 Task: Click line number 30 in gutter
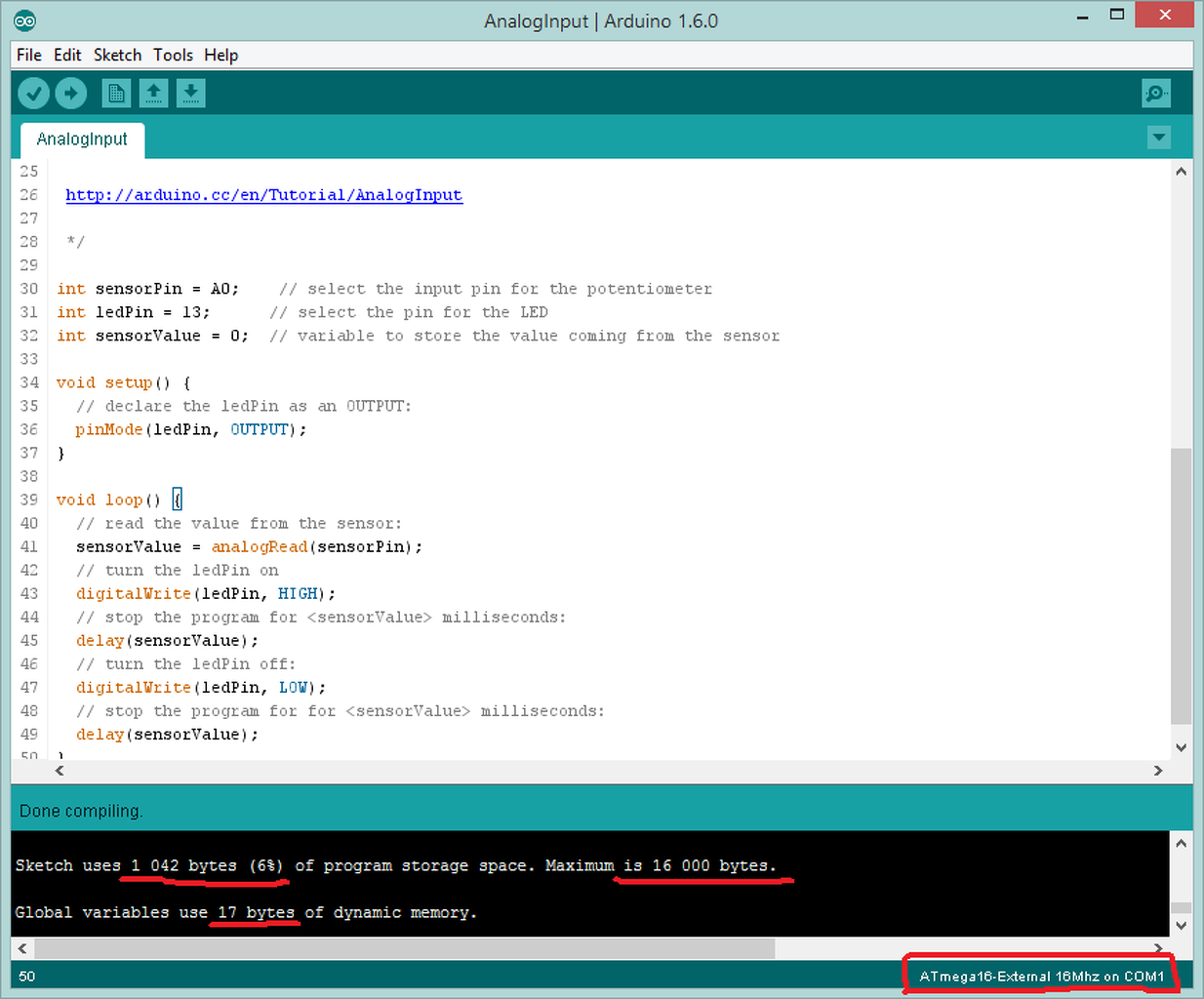pyautogui.click(x=29, y=289)
